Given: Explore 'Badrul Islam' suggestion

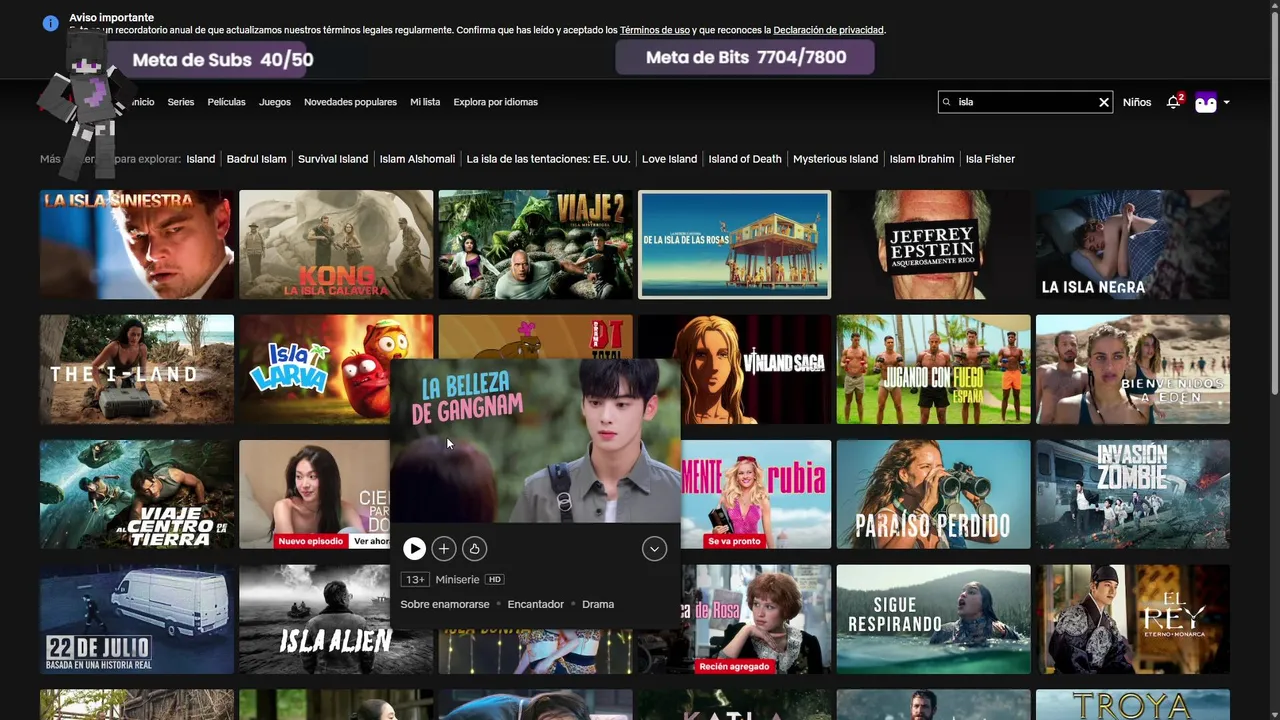Looking at the screenshot, I should click(256, 159).
